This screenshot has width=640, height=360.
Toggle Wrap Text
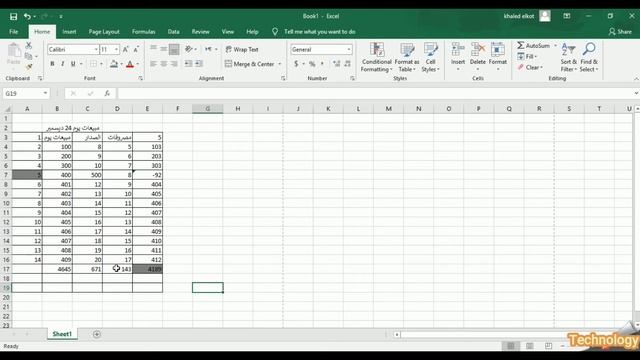pyautogui.click(x=242, y=49)
